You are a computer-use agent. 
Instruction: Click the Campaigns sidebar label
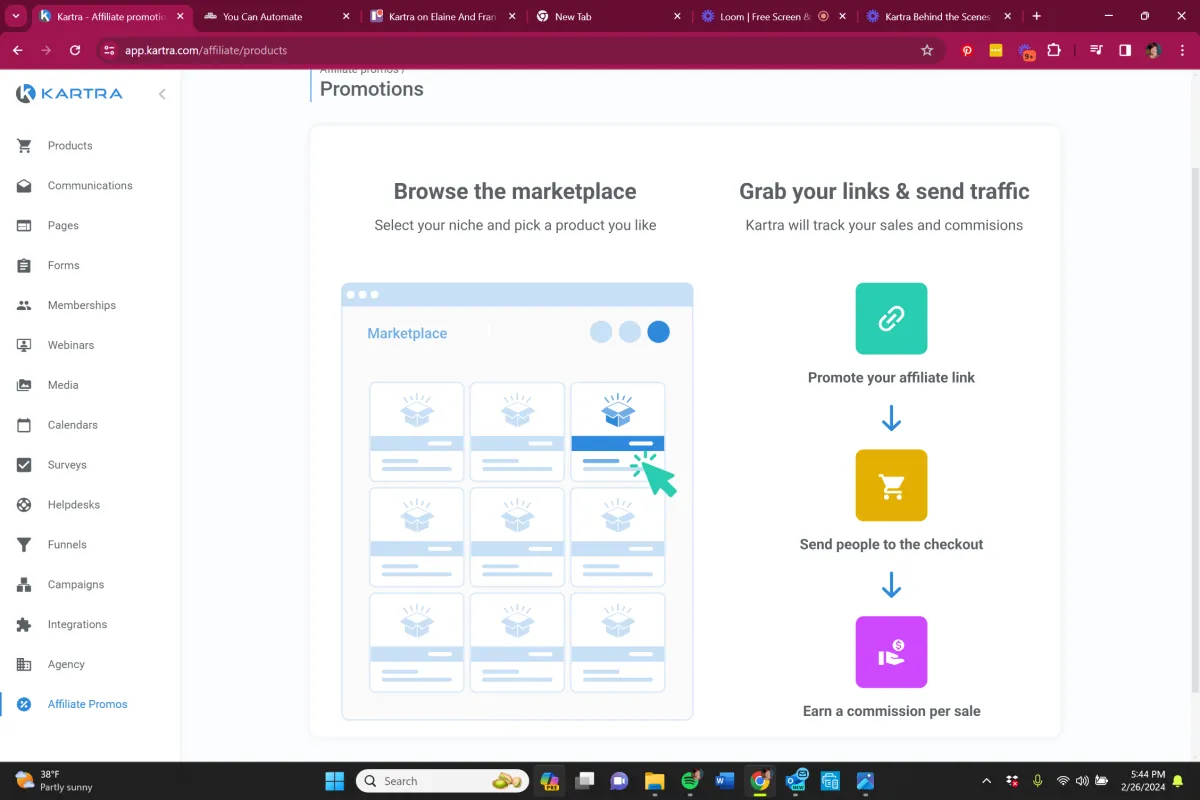click(76, 585)
